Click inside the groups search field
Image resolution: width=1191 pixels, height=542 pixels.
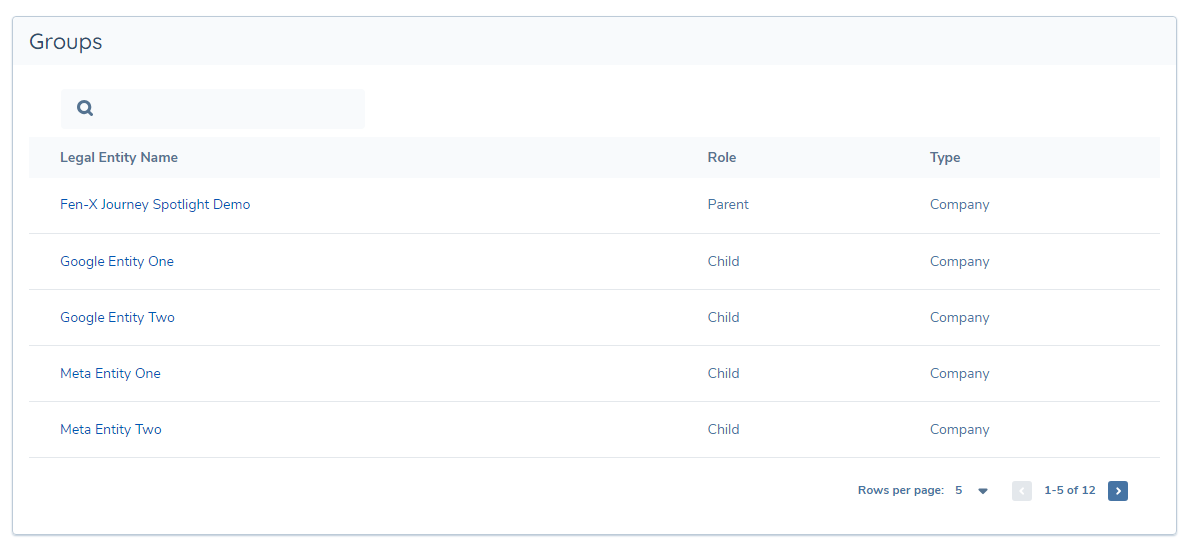pos(228,108)
